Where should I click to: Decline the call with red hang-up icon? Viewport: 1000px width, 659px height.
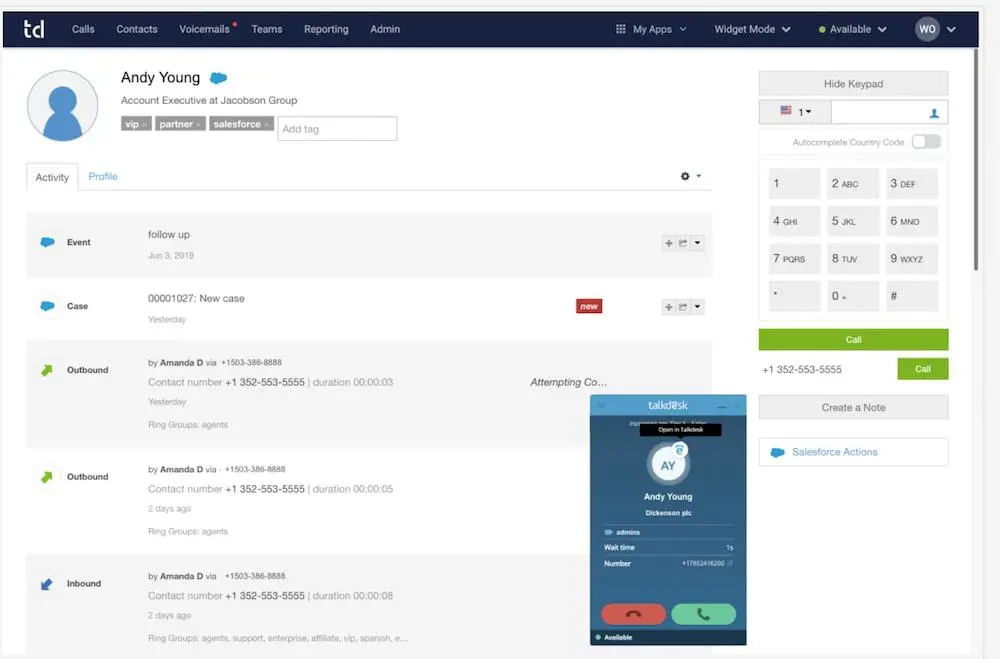(x=632, y=613)
